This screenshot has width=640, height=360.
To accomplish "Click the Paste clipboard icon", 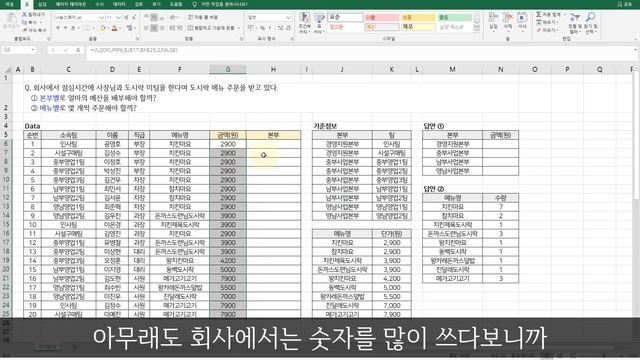I will pyautogui.click(x=11, y=19).
